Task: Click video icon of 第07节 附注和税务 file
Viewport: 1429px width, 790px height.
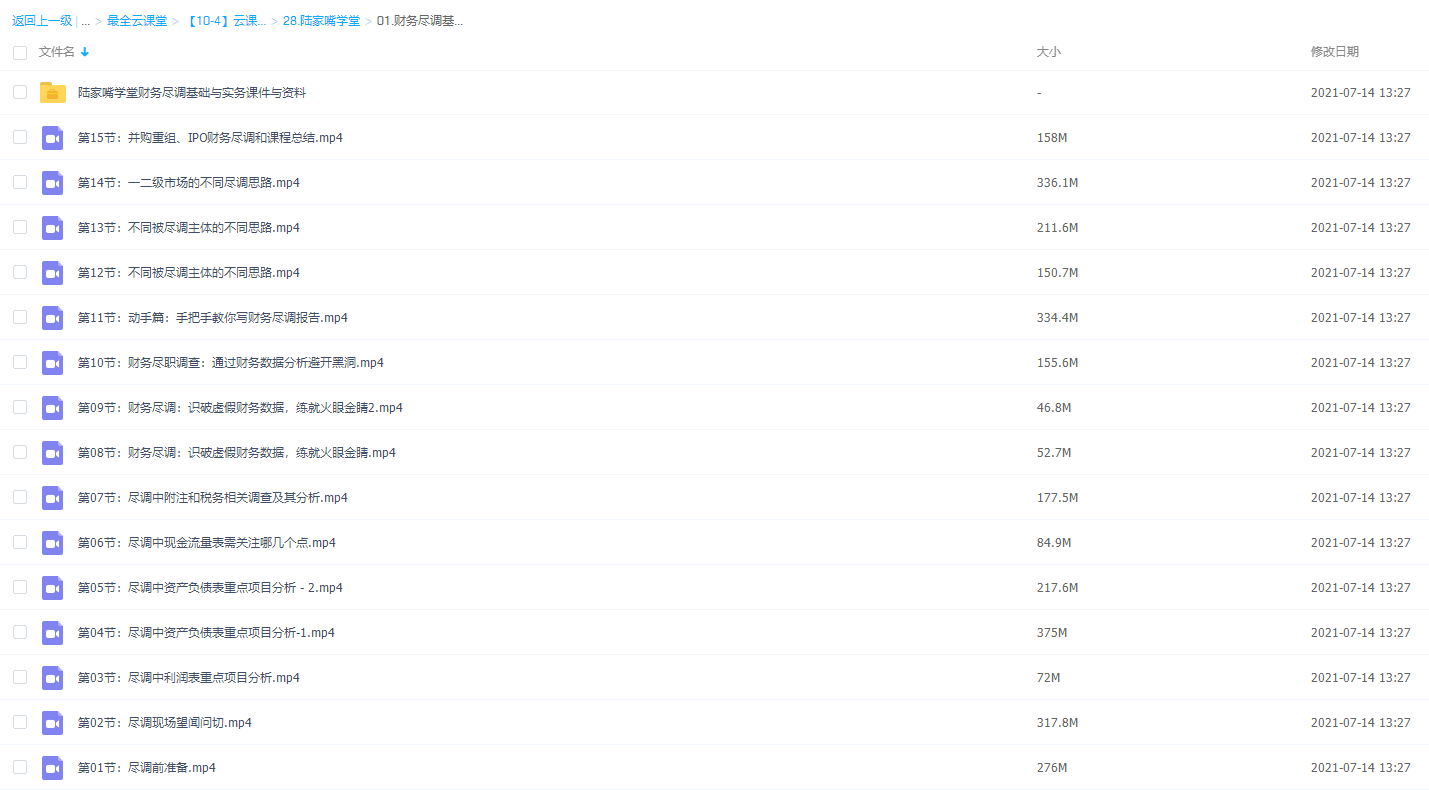Action: click(53, 498)
